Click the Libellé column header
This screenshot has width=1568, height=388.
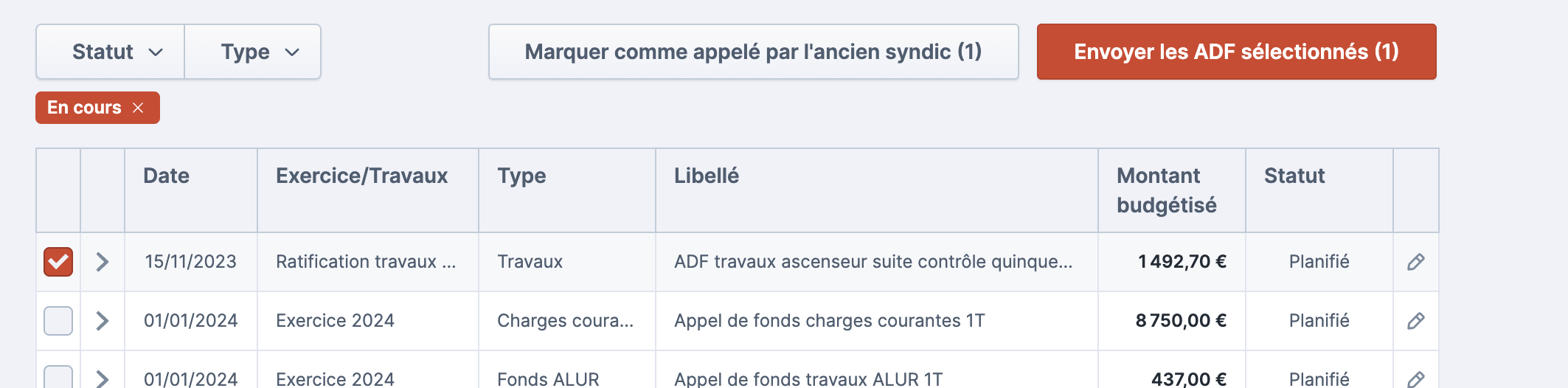coord(707,176)
